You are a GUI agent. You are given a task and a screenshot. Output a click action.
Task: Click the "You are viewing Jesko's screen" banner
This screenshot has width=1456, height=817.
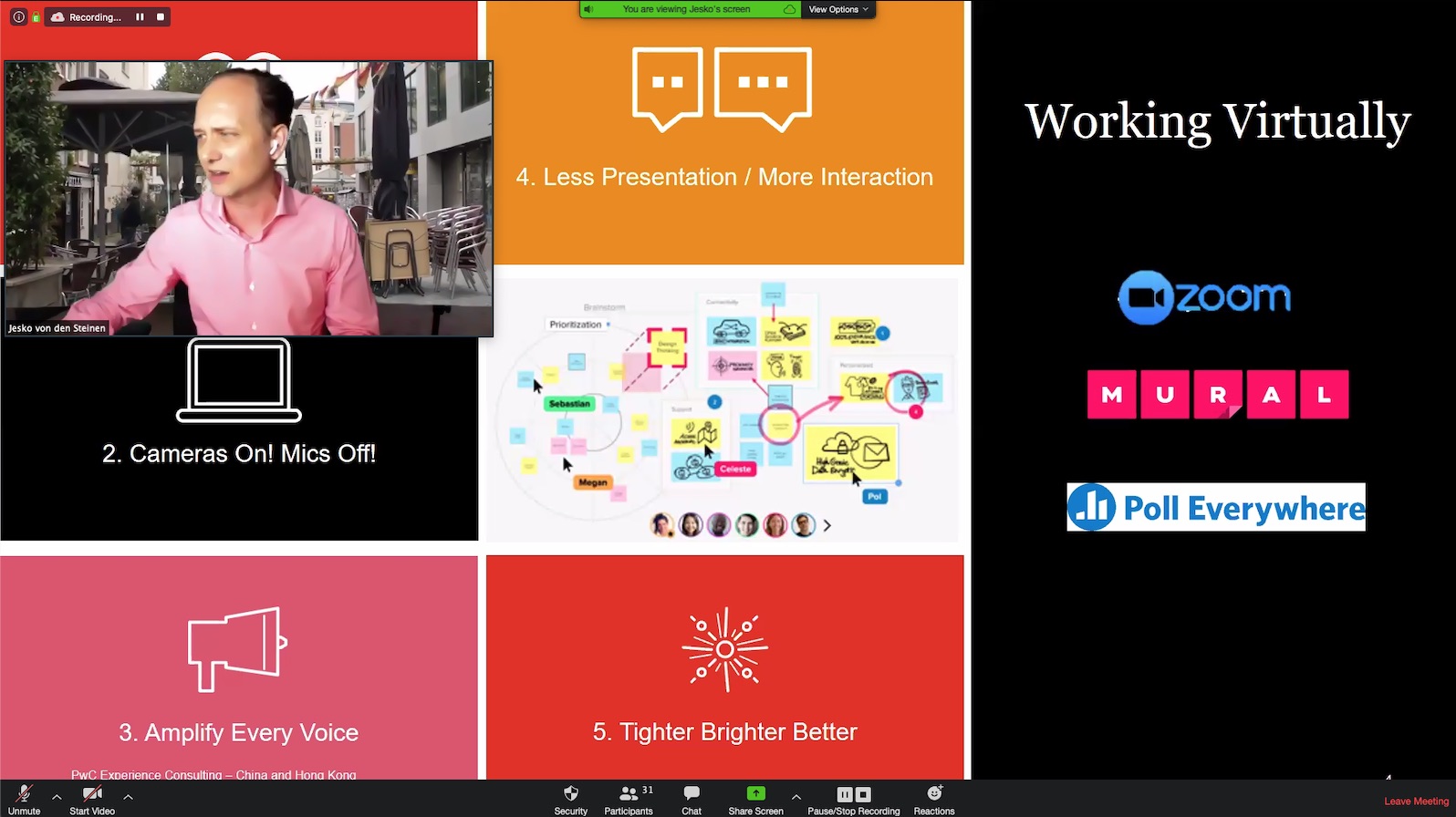pyautogui.click(x=686, y=9)
